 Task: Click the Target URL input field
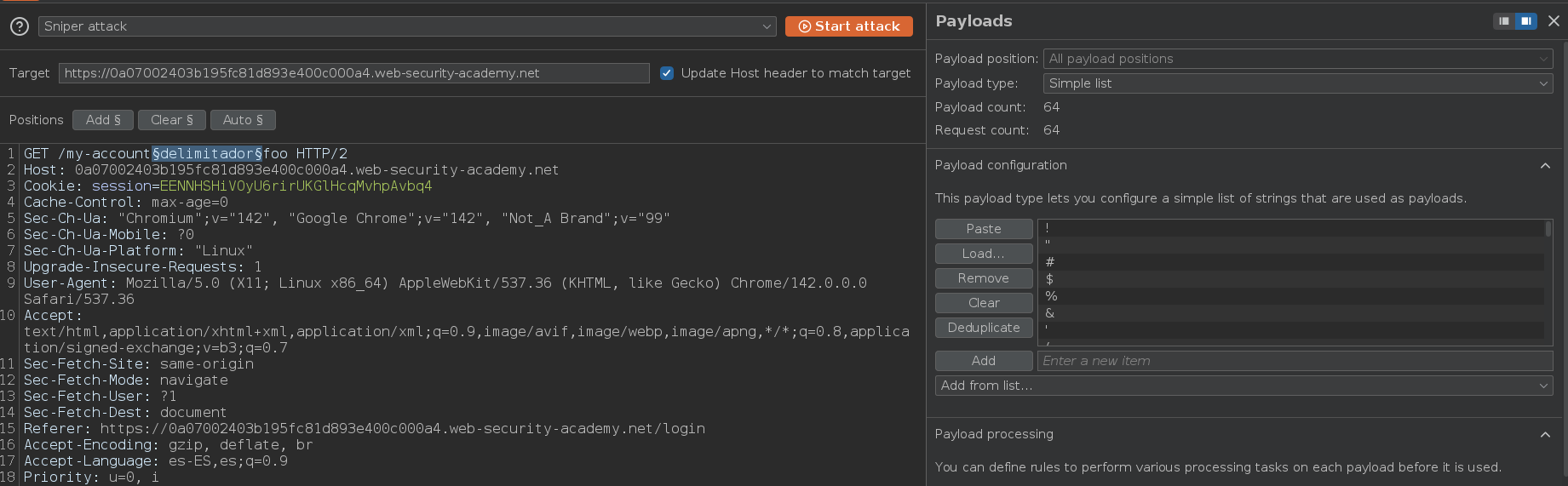tap(353, 73)
